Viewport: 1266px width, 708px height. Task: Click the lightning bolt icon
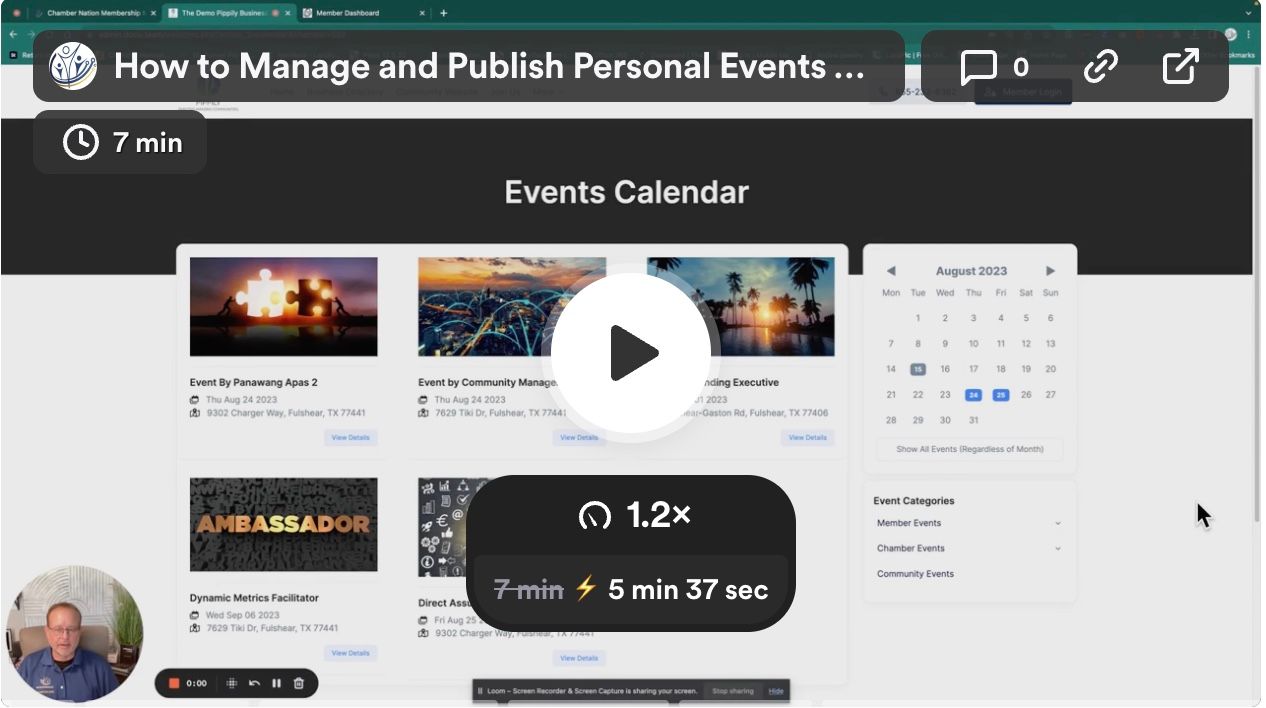point(586,589)
